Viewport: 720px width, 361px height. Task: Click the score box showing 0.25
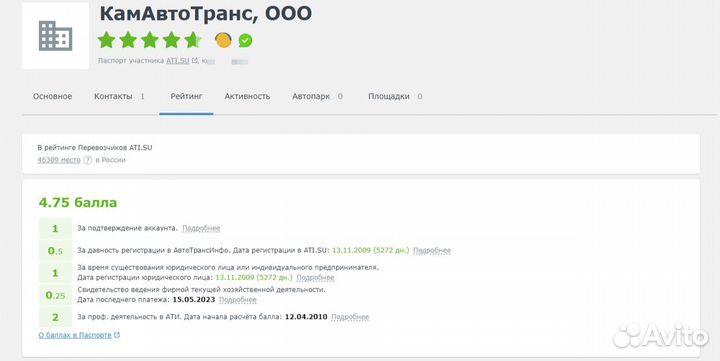[x=55, y=295]
